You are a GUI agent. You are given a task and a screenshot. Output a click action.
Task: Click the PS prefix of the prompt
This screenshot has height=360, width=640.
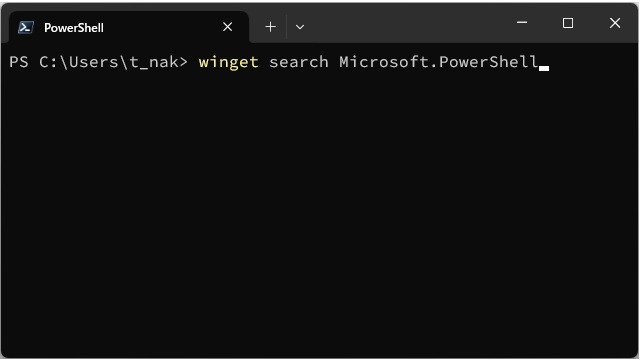19,62
